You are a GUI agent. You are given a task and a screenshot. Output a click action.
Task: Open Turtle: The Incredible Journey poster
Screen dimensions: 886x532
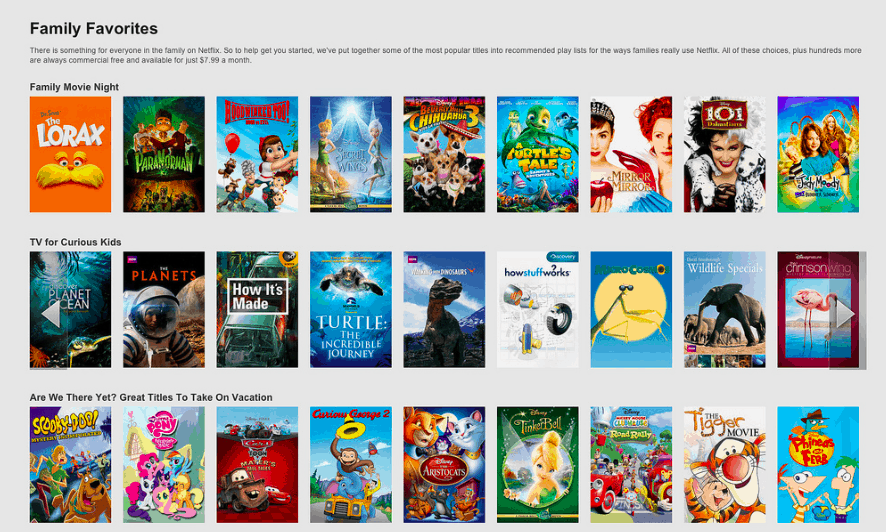click(x=351, y=309)
